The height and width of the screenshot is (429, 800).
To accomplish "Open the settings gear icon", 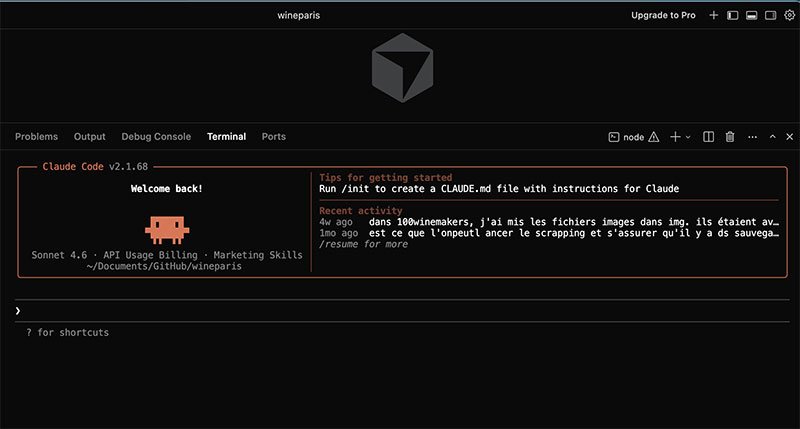I will click(789, 16).
